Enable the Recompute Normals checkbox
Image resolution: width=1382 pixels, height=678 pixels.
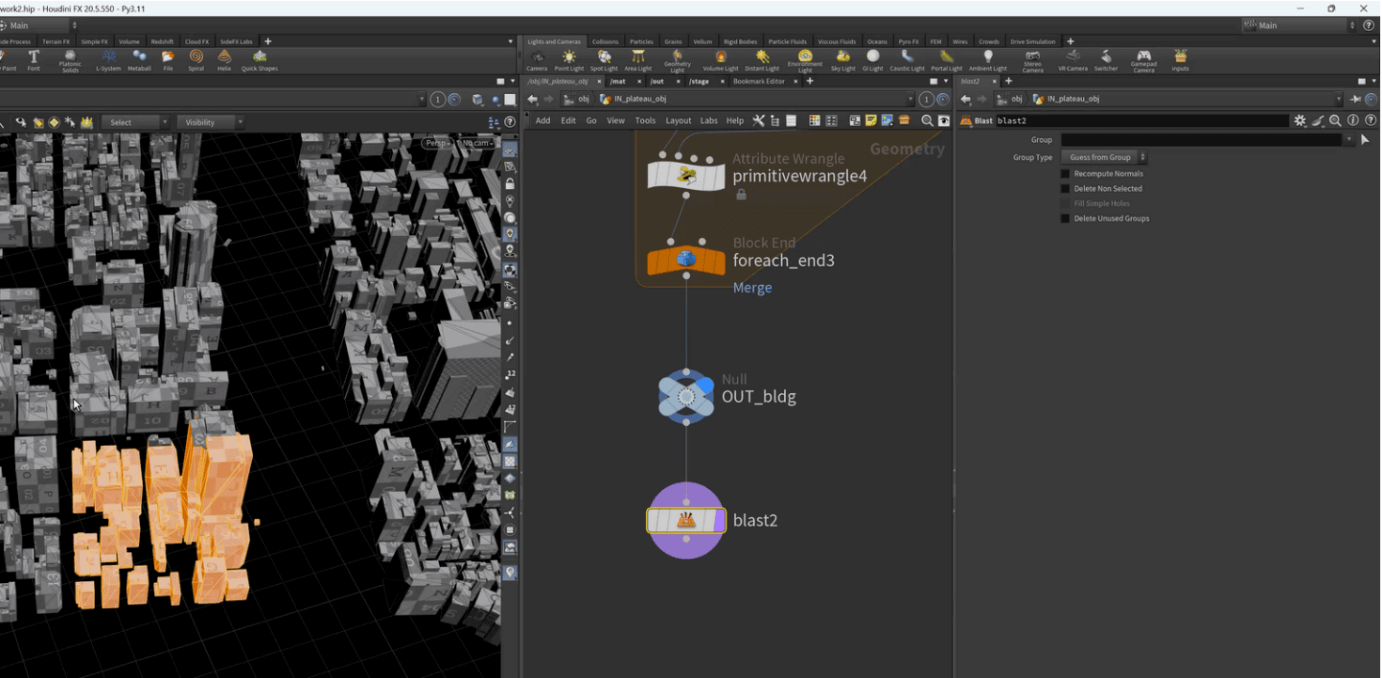[1065, 174]
